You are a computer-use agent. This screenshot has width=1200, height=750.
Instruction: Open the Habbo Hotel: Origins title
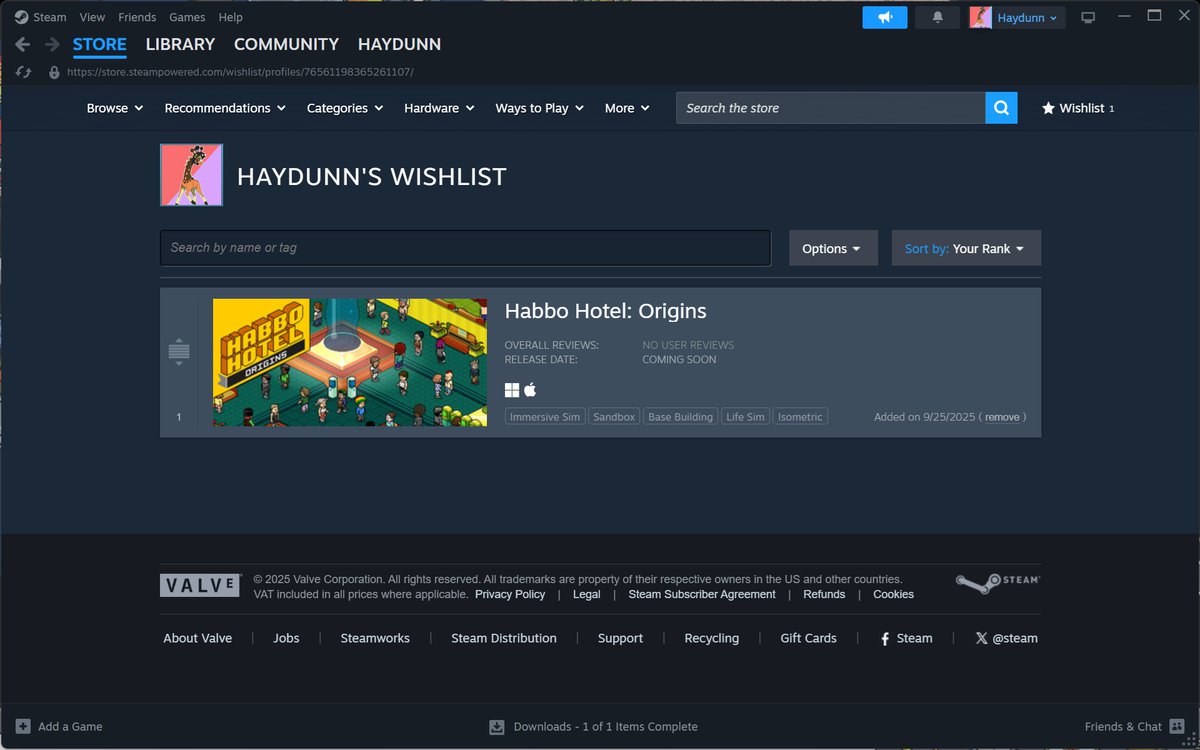605,311
